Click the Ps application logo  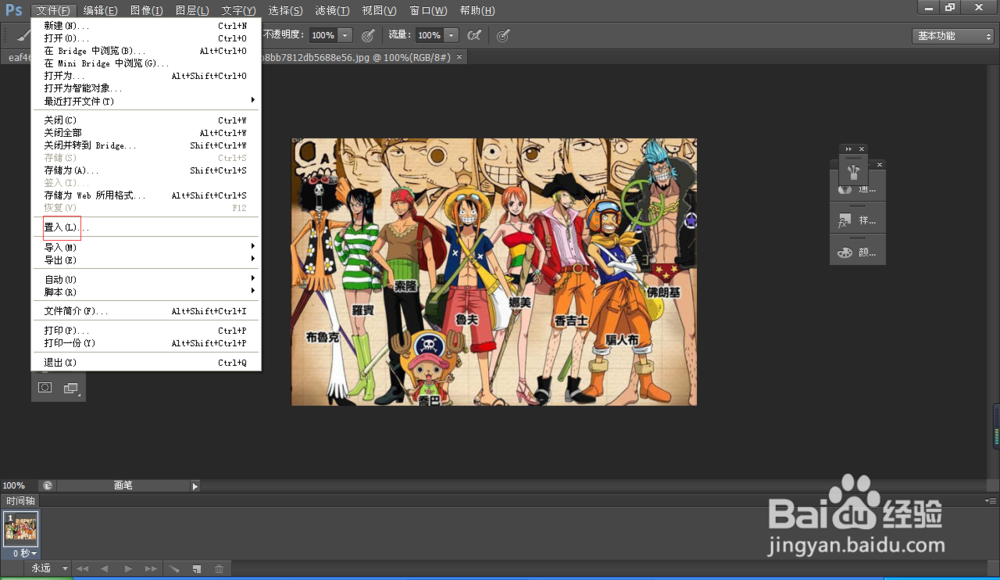coord(14,10)
